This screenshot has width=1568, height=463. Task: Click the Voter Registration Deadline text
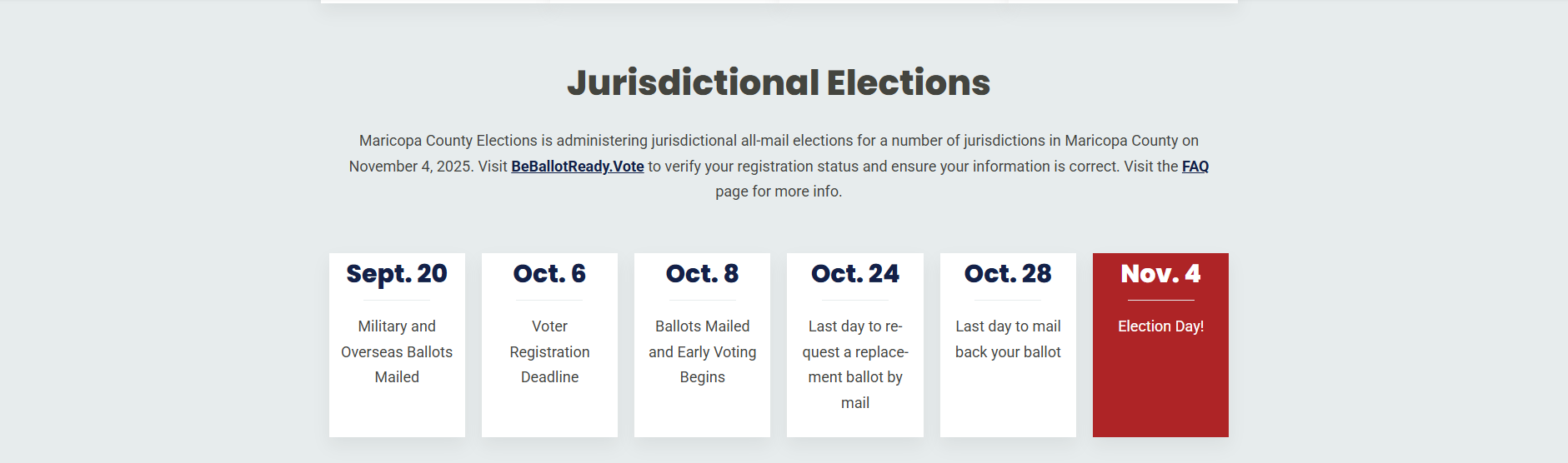[549, 351]
